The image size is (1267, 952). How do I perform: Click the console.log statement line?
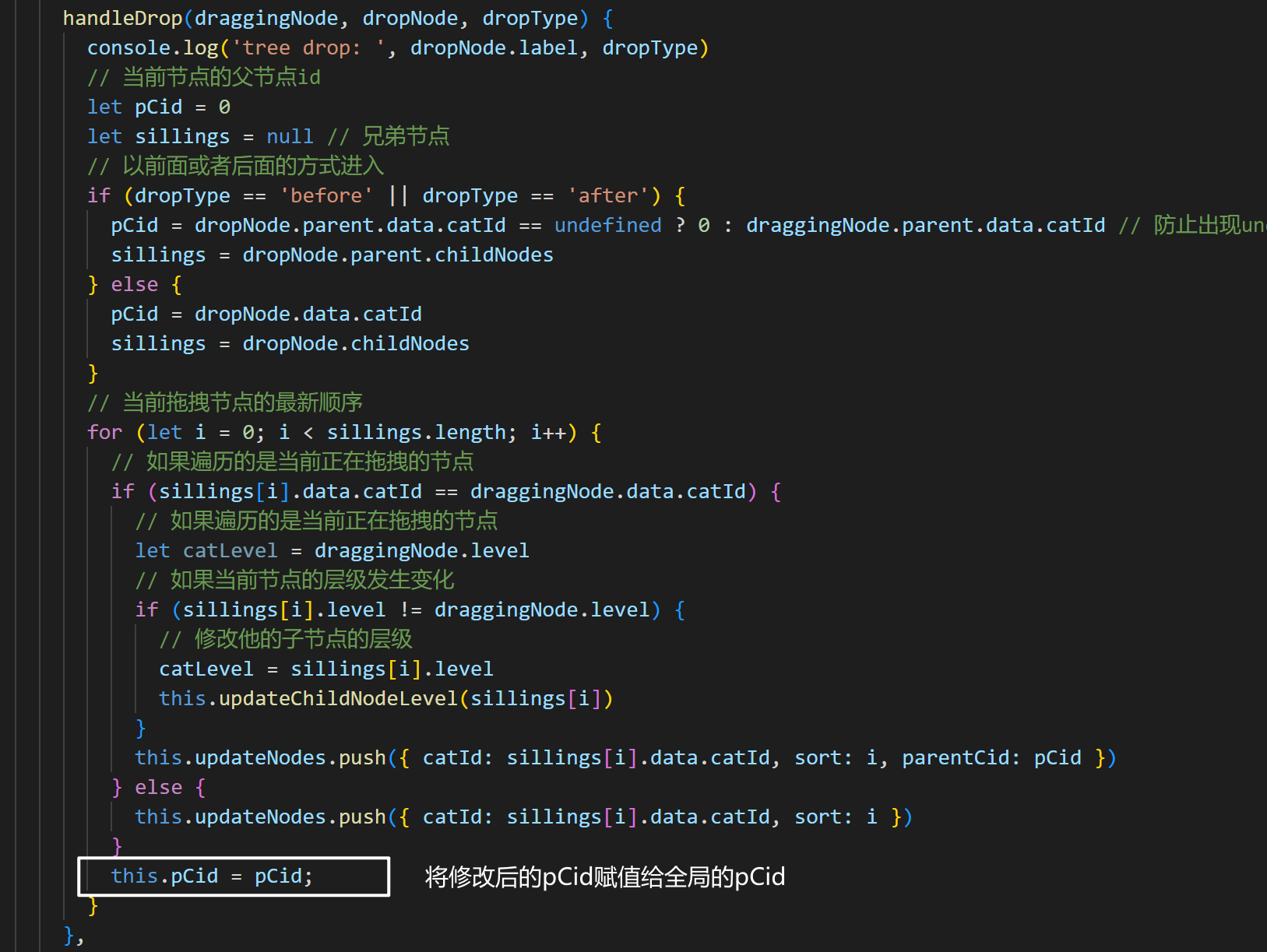398,47
